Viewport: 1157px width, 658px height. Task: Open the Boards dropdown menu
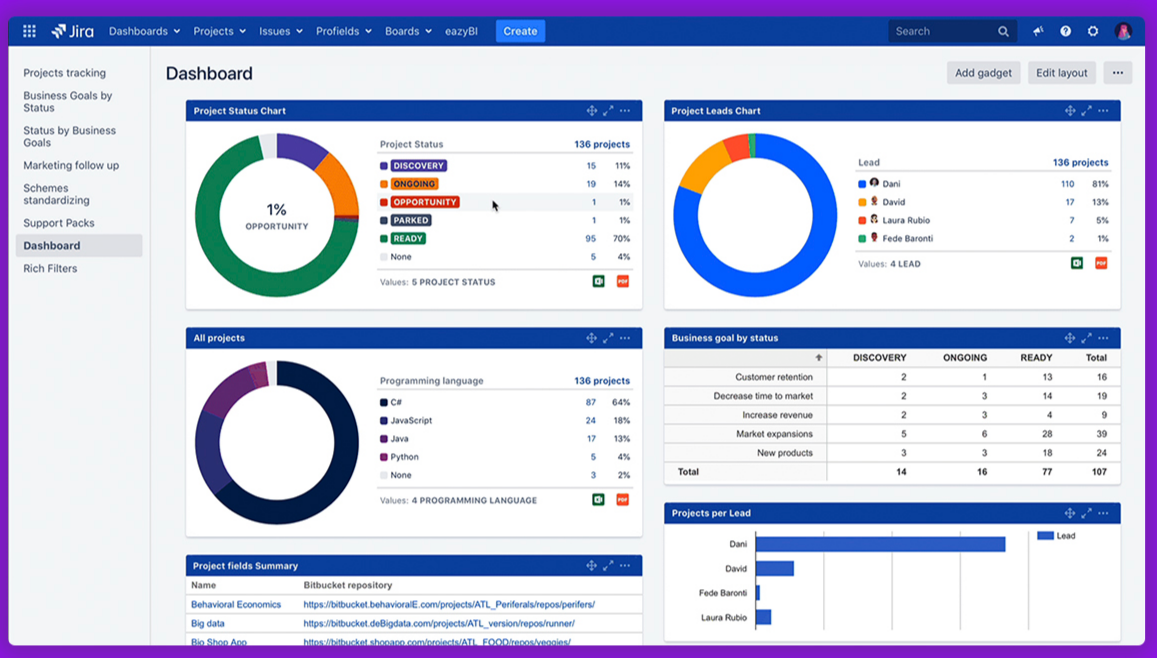408,31
